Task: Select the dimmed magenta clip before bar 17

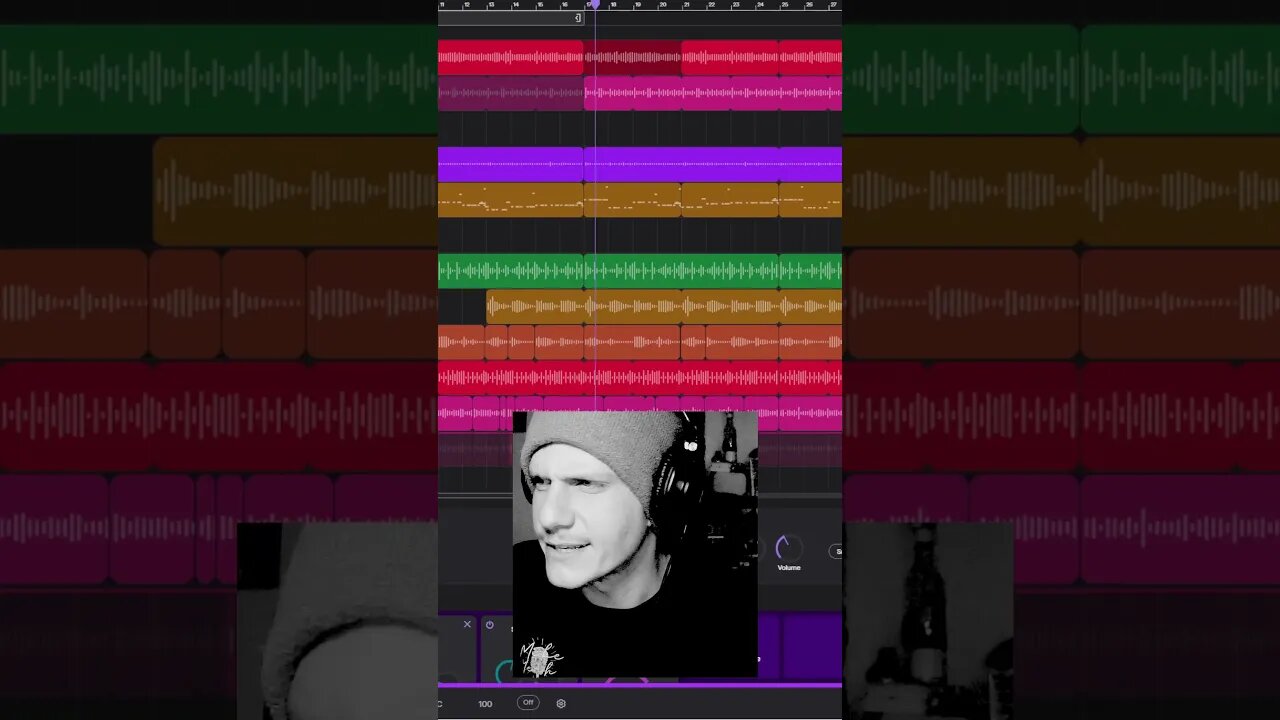Action: point(510,93)
